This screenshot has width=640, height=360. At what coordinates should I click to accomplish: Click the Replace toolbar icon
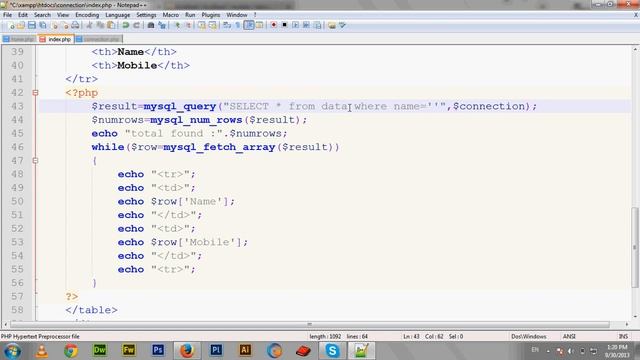coord(162,25)
